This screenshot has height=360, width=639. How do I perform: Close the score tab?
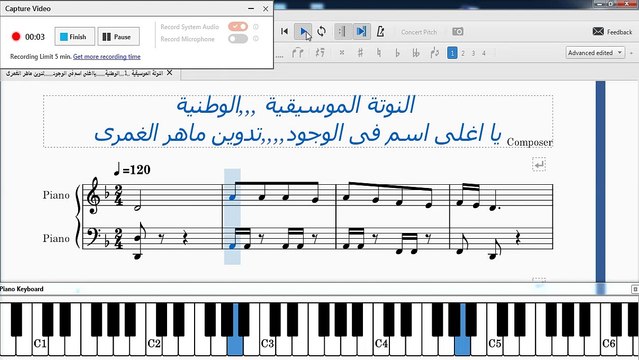170,73
